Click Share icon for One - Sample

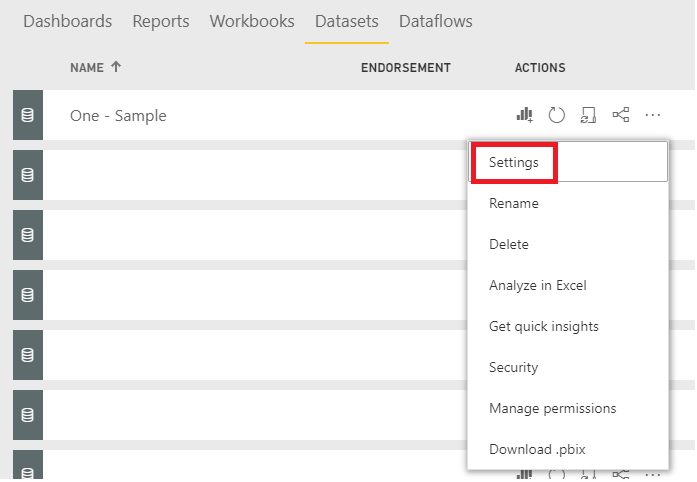coord(621,115)
